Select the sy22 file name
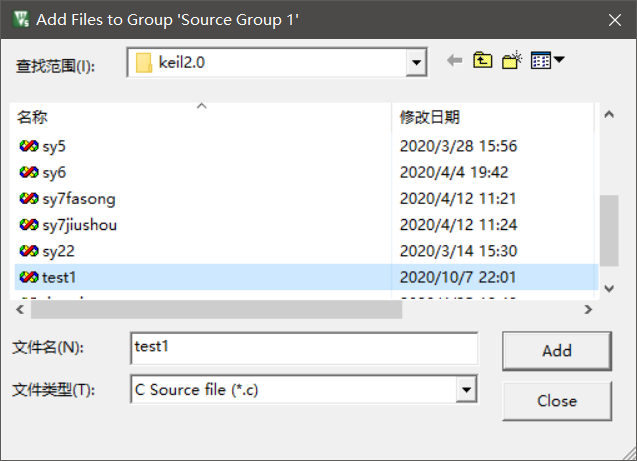 coord(58,251)
